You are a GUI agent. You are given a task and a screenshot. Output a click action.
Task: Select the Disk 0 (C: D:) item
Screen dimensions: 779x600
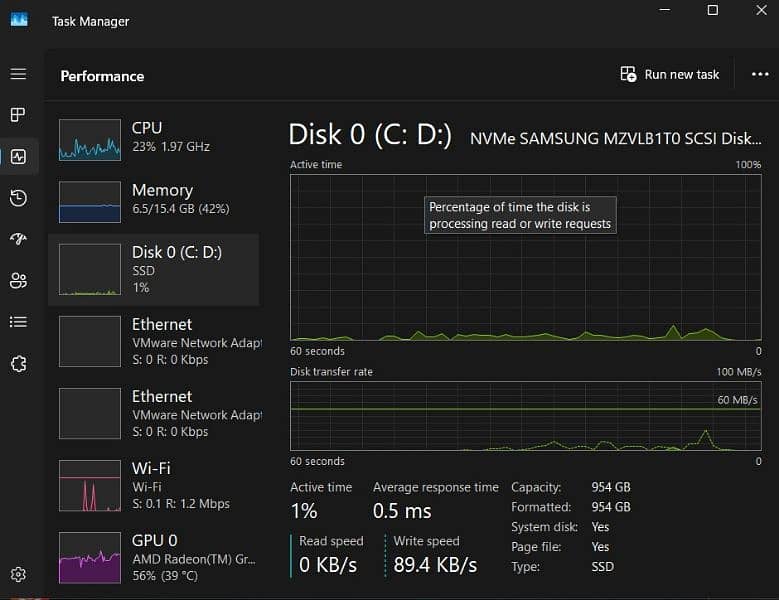(153, 269)
